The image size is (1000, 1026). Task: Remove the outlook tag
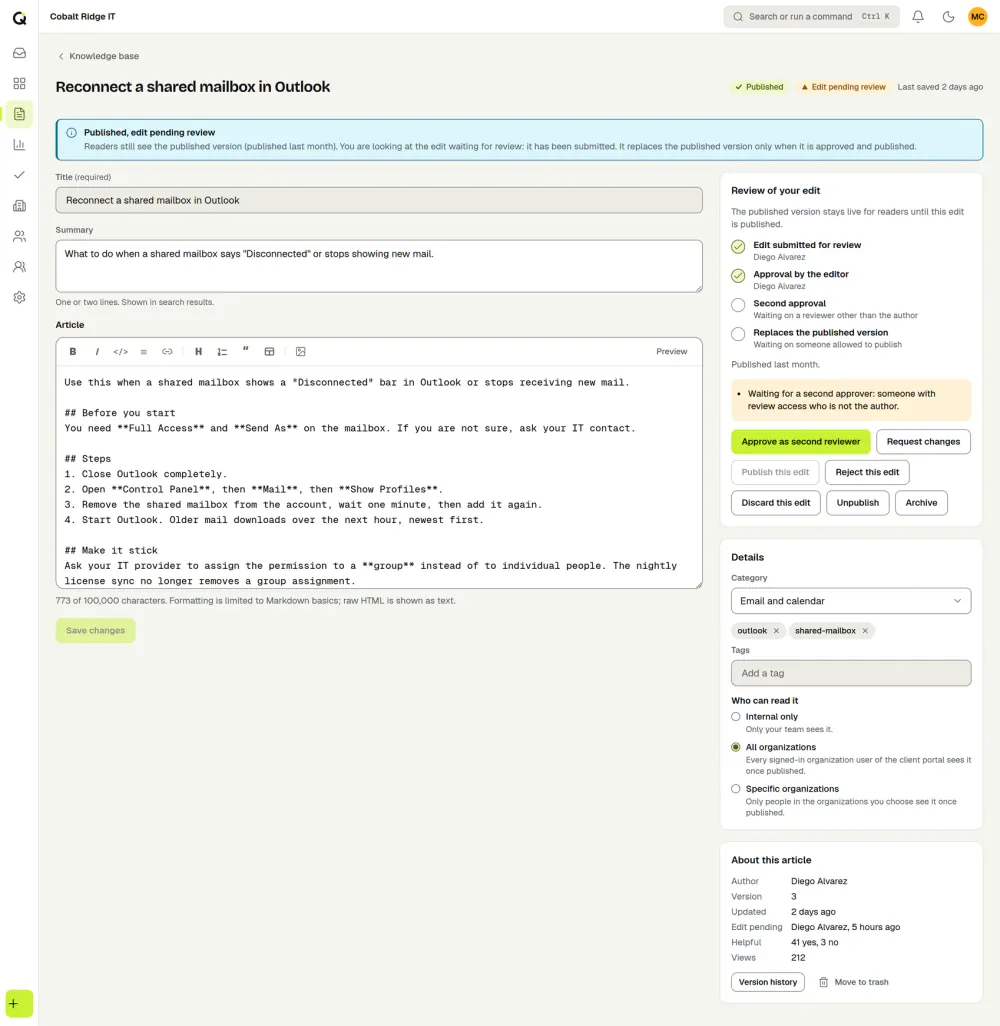point(776,631)
